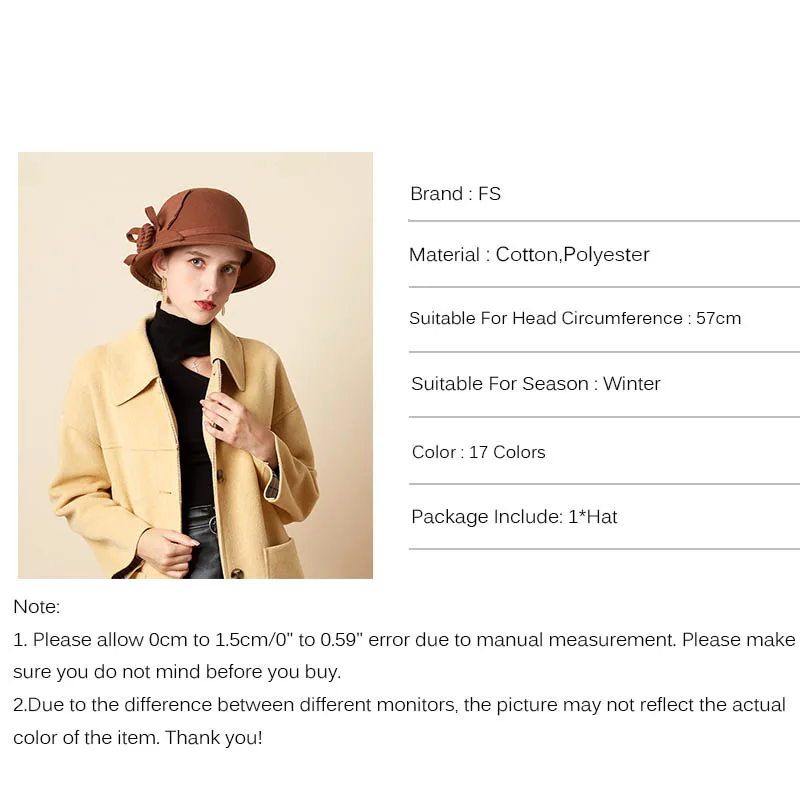
Task: Click the "Color : 17 Colors" text
Action: click(478, 452)
